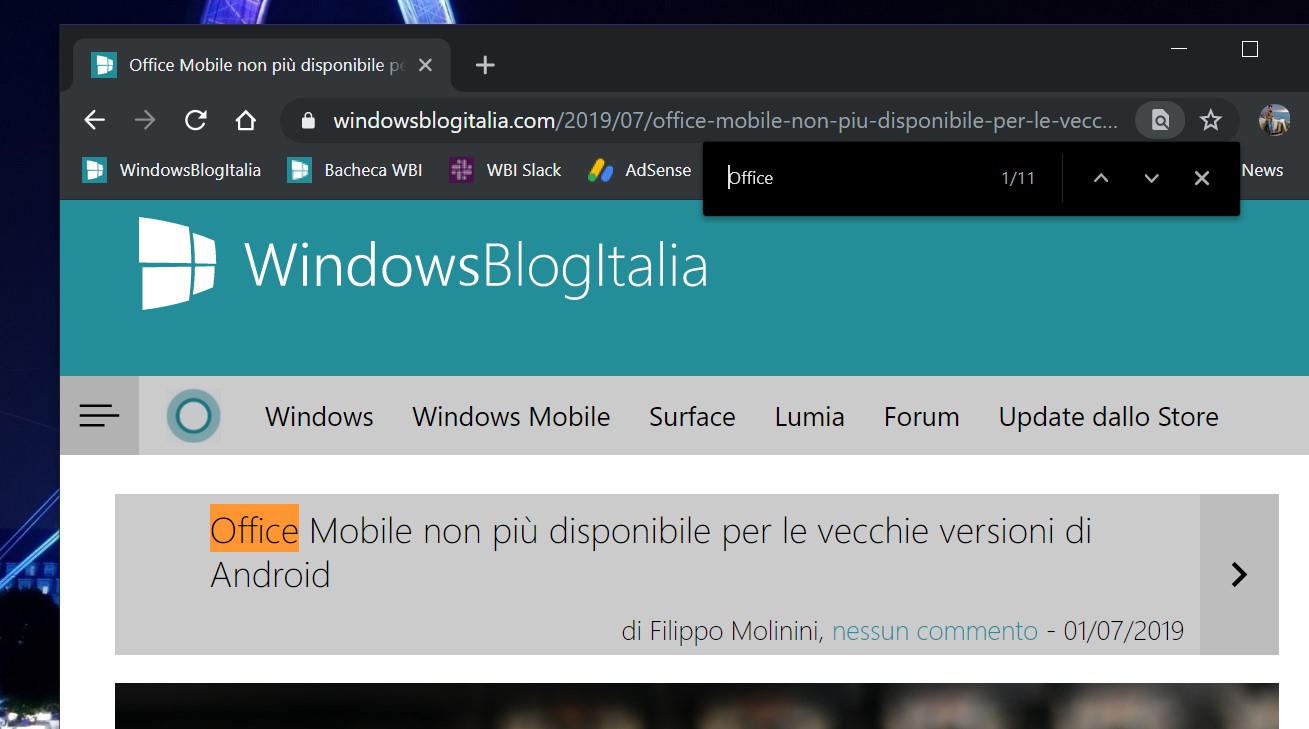The width and height of the screenshot is (1309, 729).
Task: Click the article date 01/07/2019
Action: (1124, 631)
